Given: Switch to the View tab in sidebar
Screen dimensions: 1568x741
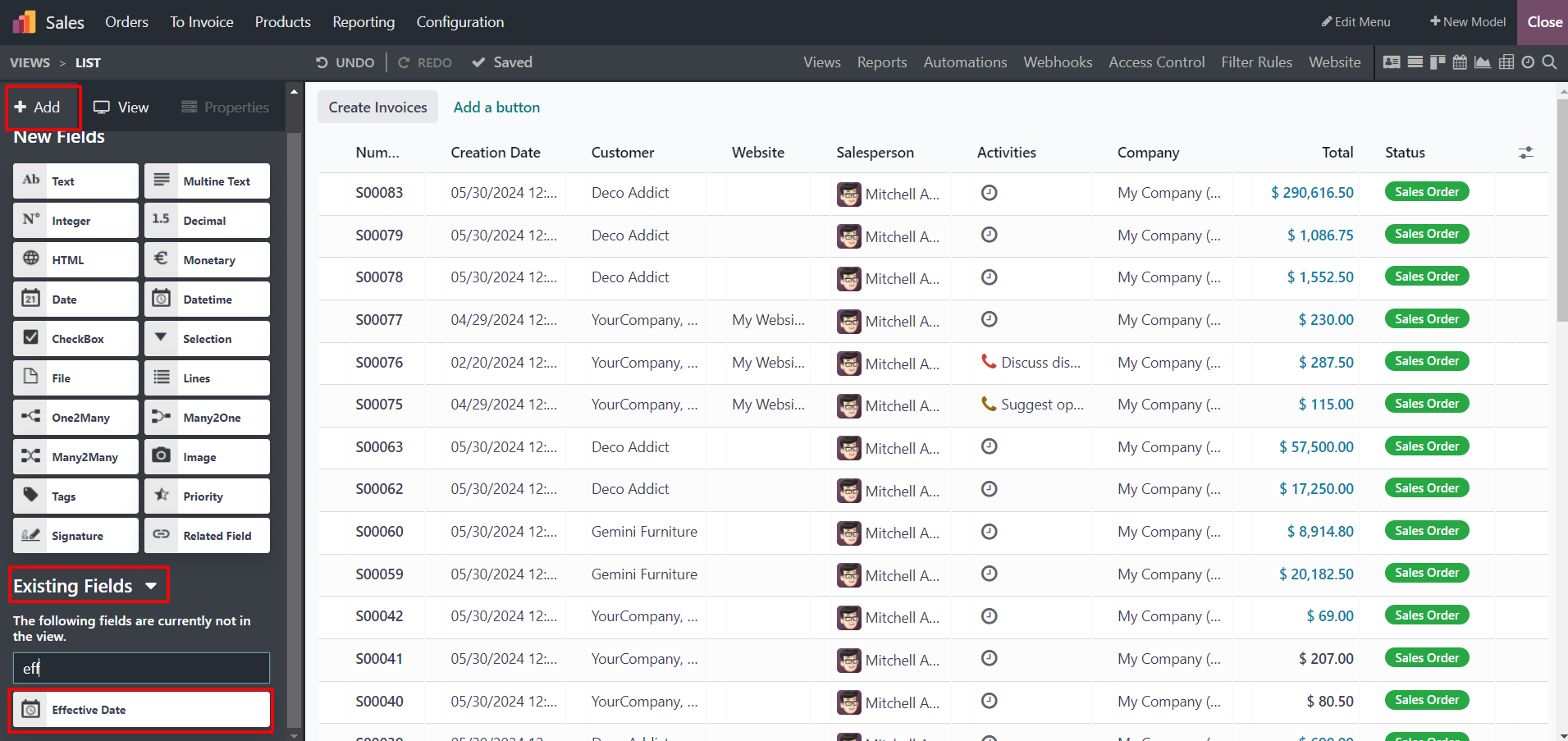Looking at the screenshot, I should [x=121, y=107].
